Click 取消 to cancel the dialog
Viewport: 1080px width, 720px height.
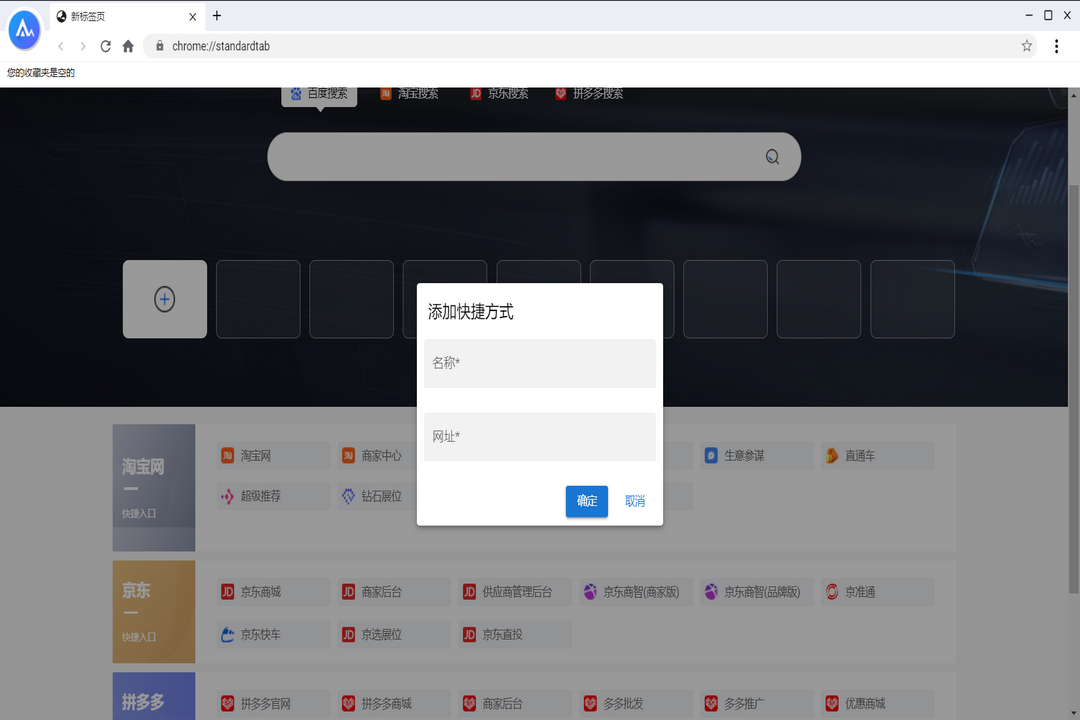click(634, 501)
